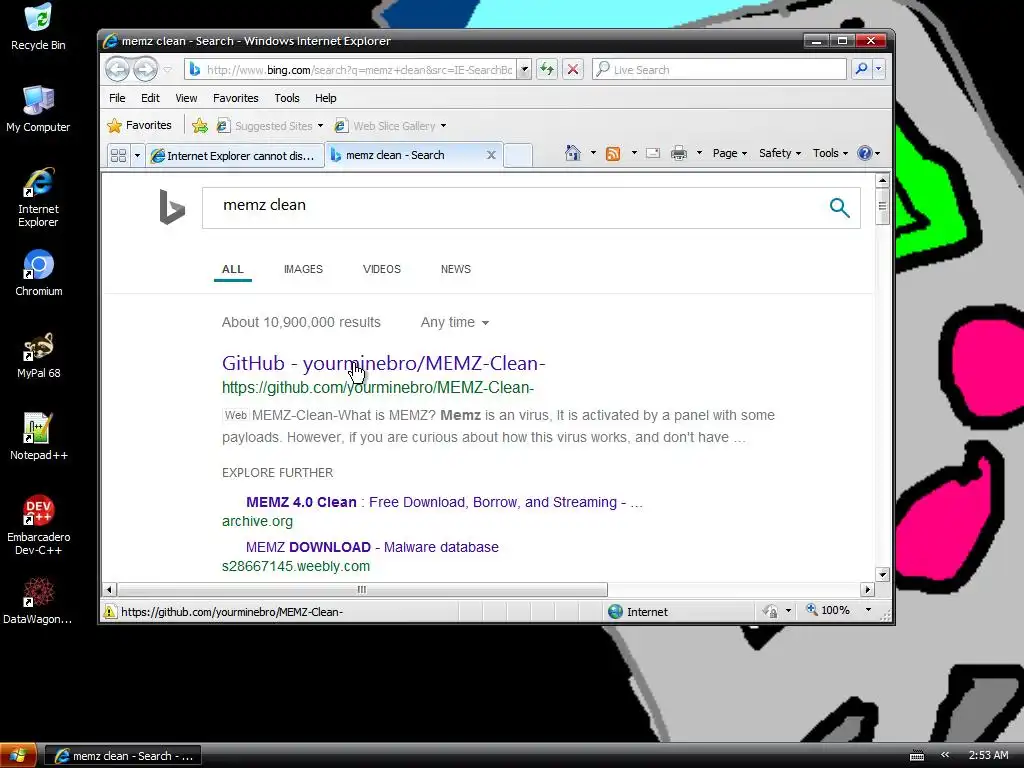The width and height of the screenshot is (1024, 768).
Task: Open Notepad++ desktop shortcut
Action: pyautogui.click(x=39, y=436)
